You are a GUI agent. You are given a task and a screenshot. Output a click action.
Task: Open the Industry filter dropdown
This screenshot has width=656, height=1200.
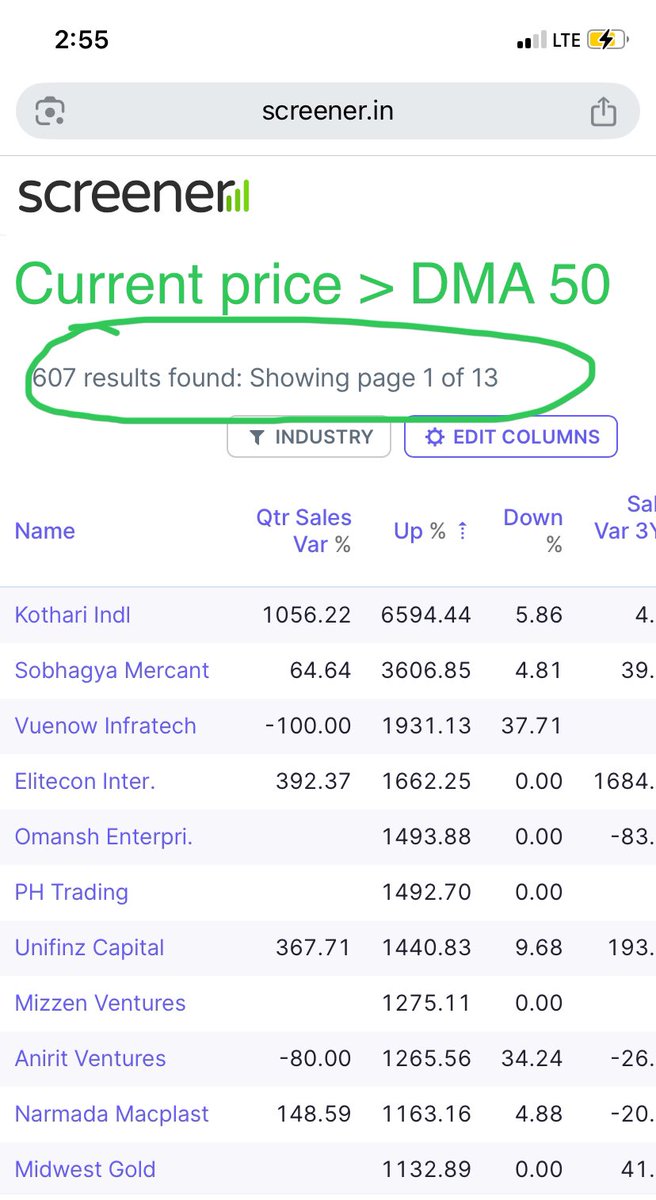click(x=309, y=437)
